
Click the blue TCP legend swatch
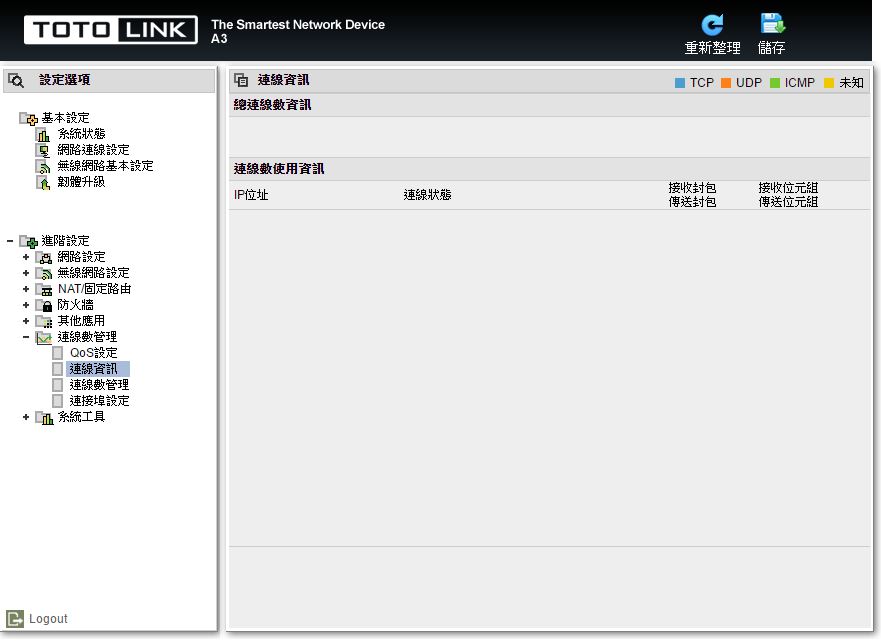coord(680,83)
